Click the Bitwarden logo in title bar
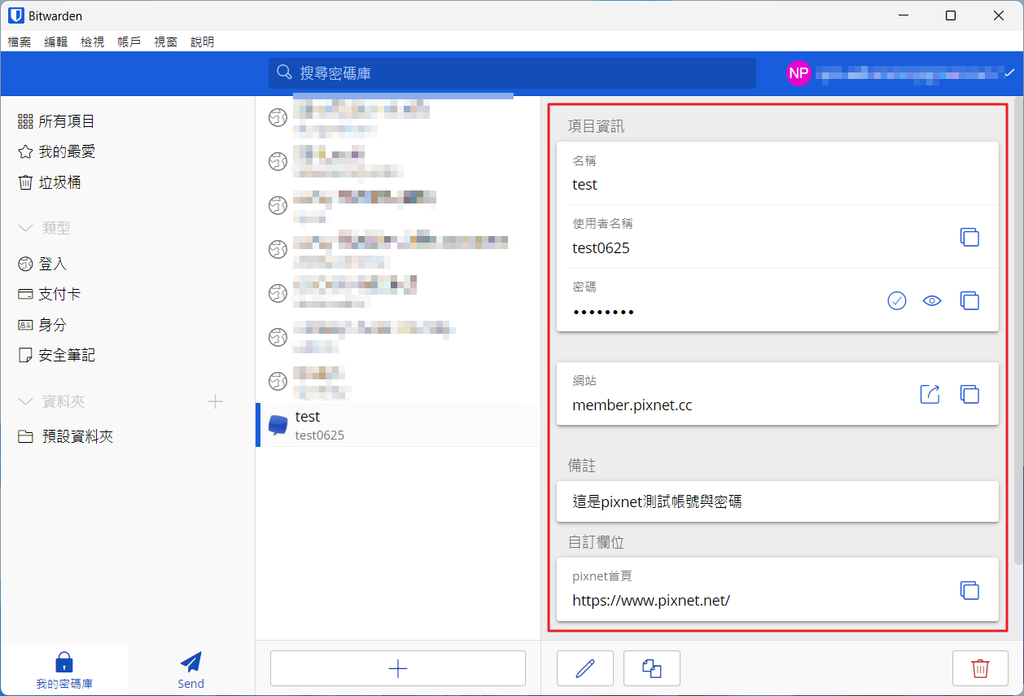Viewport: 1024px width, 696px height. click(x=16, y=15)
